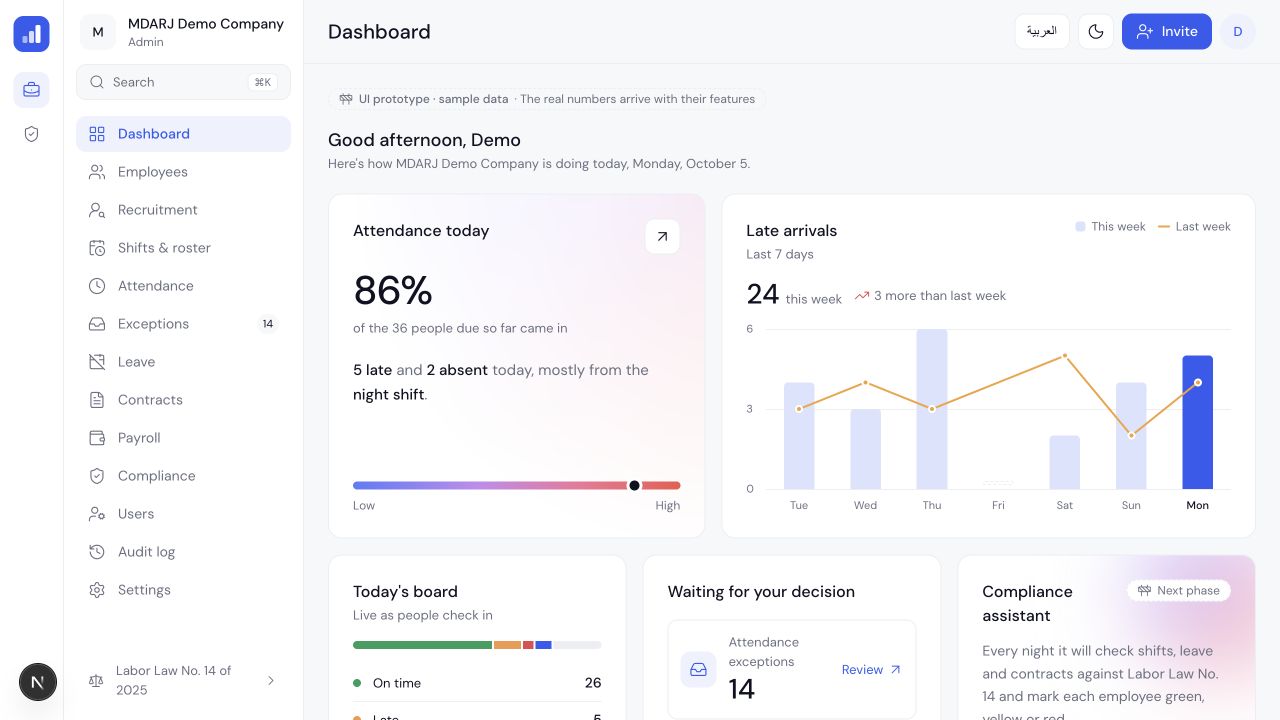Open Shifts & roster
The height and width of the screenshot is (720, 1280).
(183, 248)
